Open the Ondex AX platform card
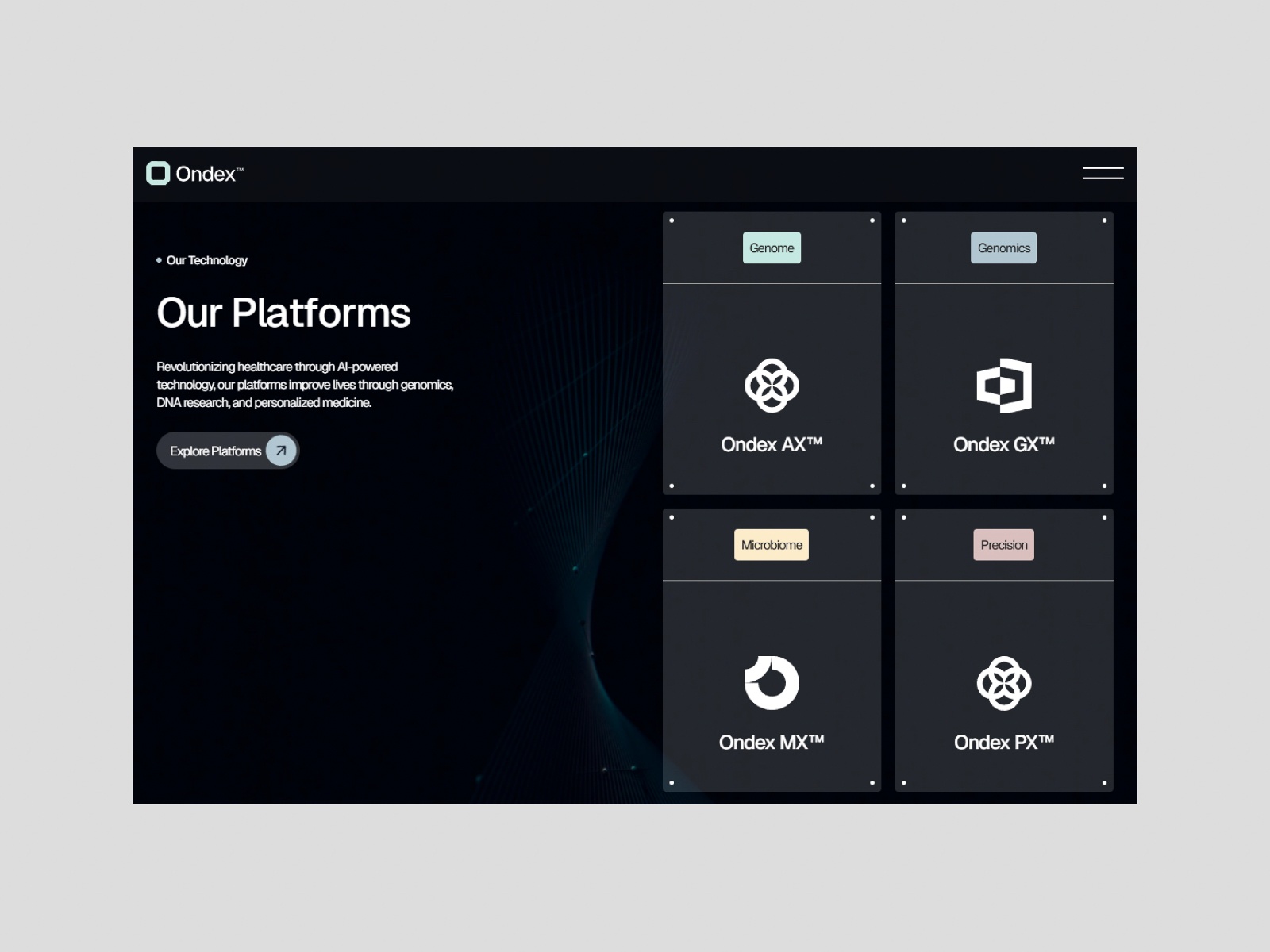The width and height of the screenshot is (1270, 952). pyautogui.click(x=771, y=353)
